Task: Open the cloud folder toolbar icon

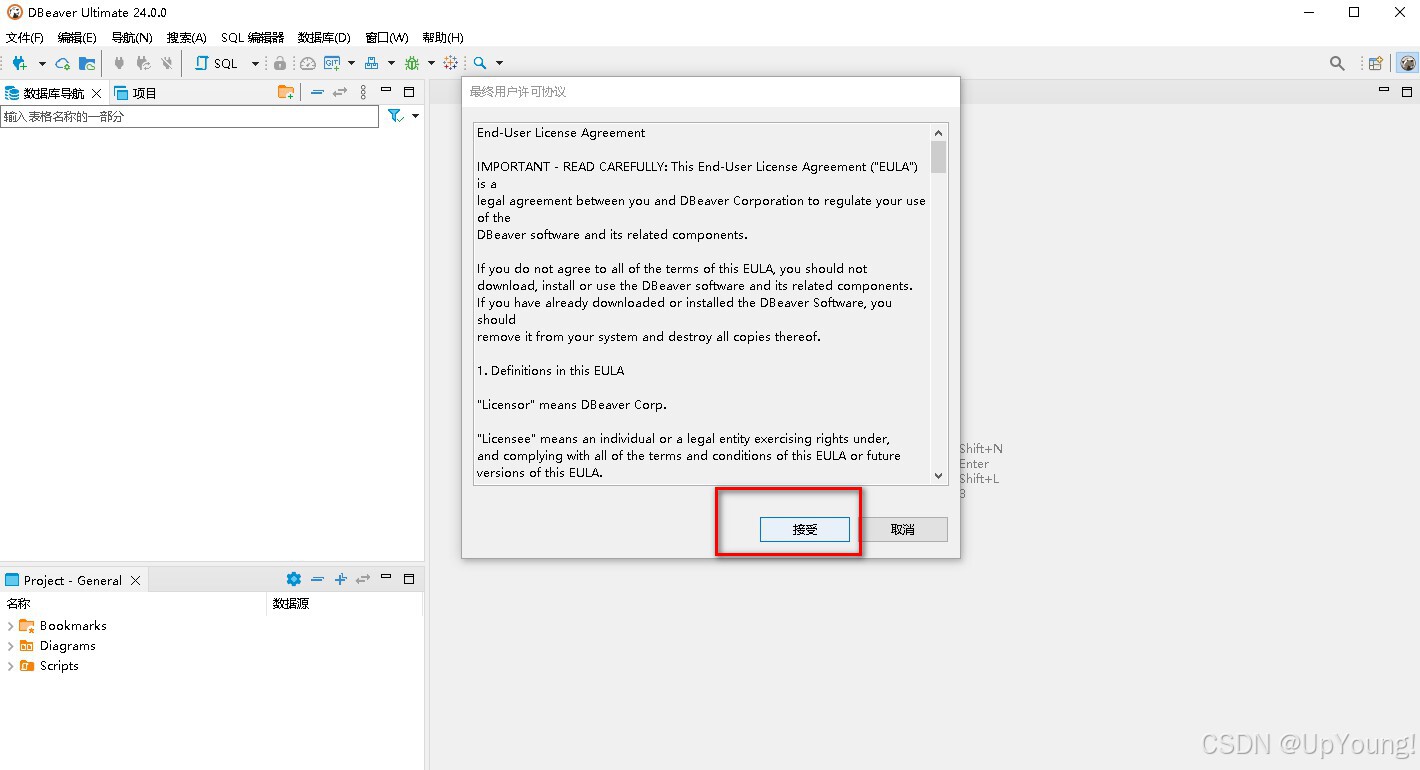Action: click(88, 63)
